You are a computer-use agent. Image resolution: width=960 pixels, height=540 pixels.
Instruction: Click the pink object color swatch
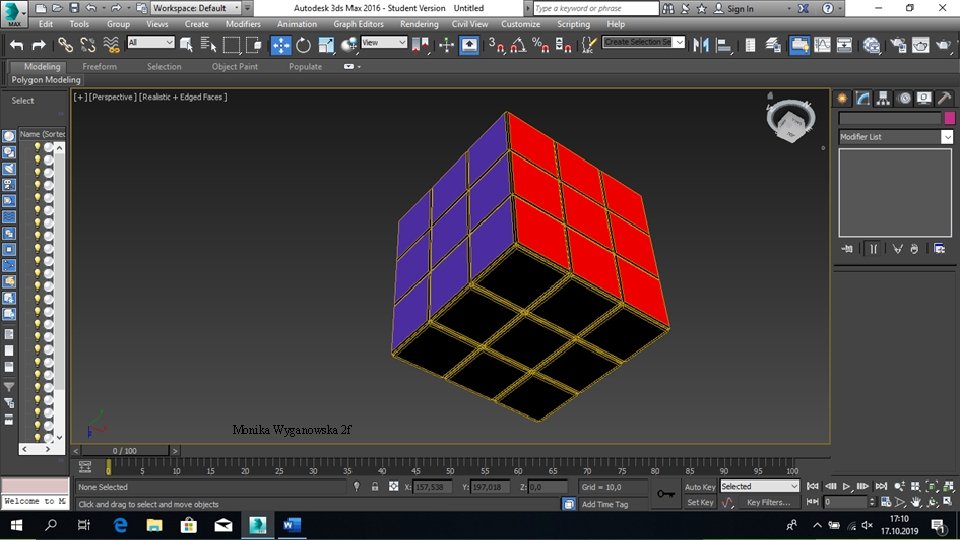pos(949,118)
